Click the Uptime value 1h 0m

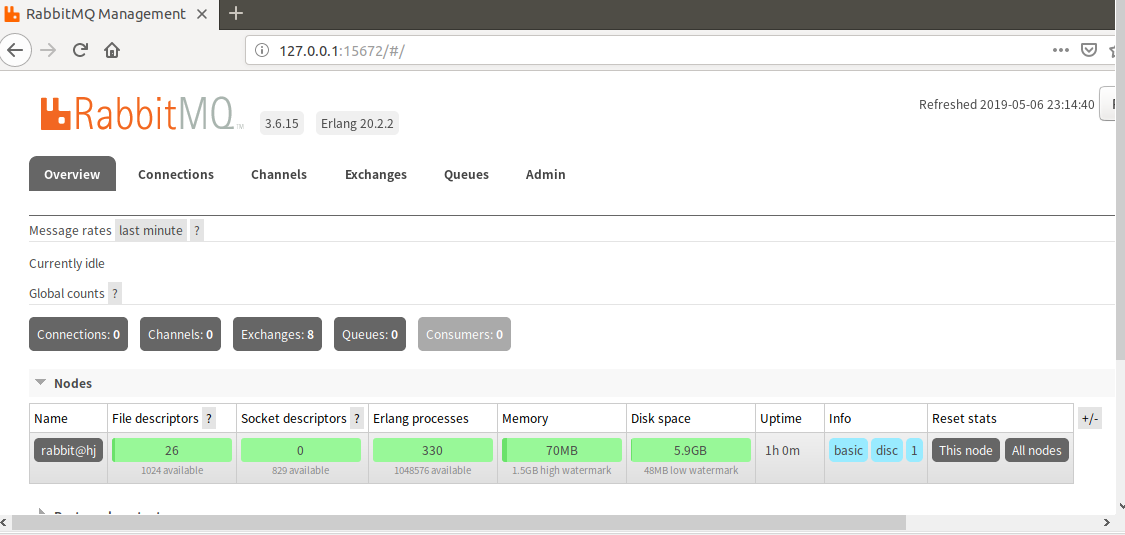point(783,450)
